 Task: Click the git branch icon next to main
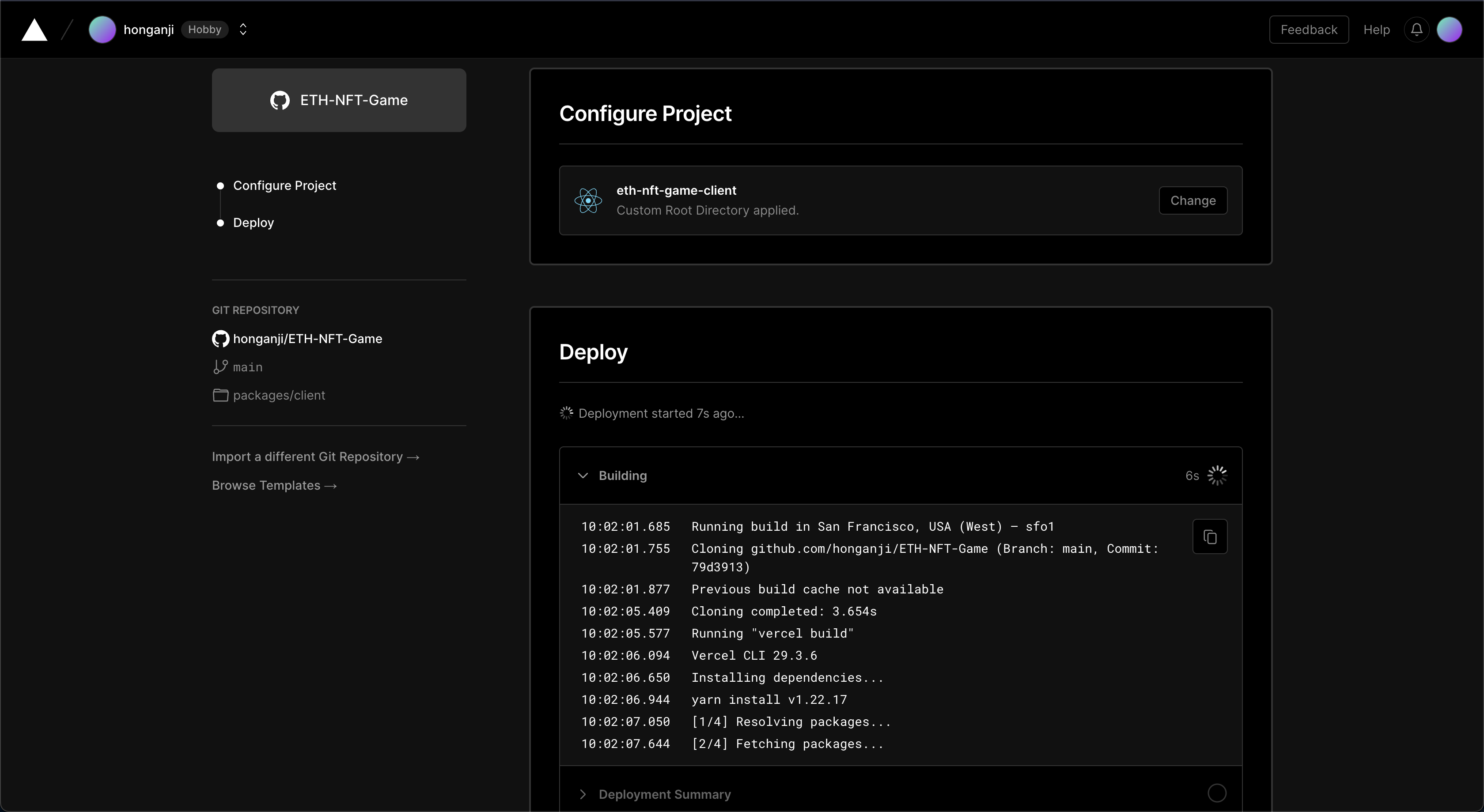[220, 367]
